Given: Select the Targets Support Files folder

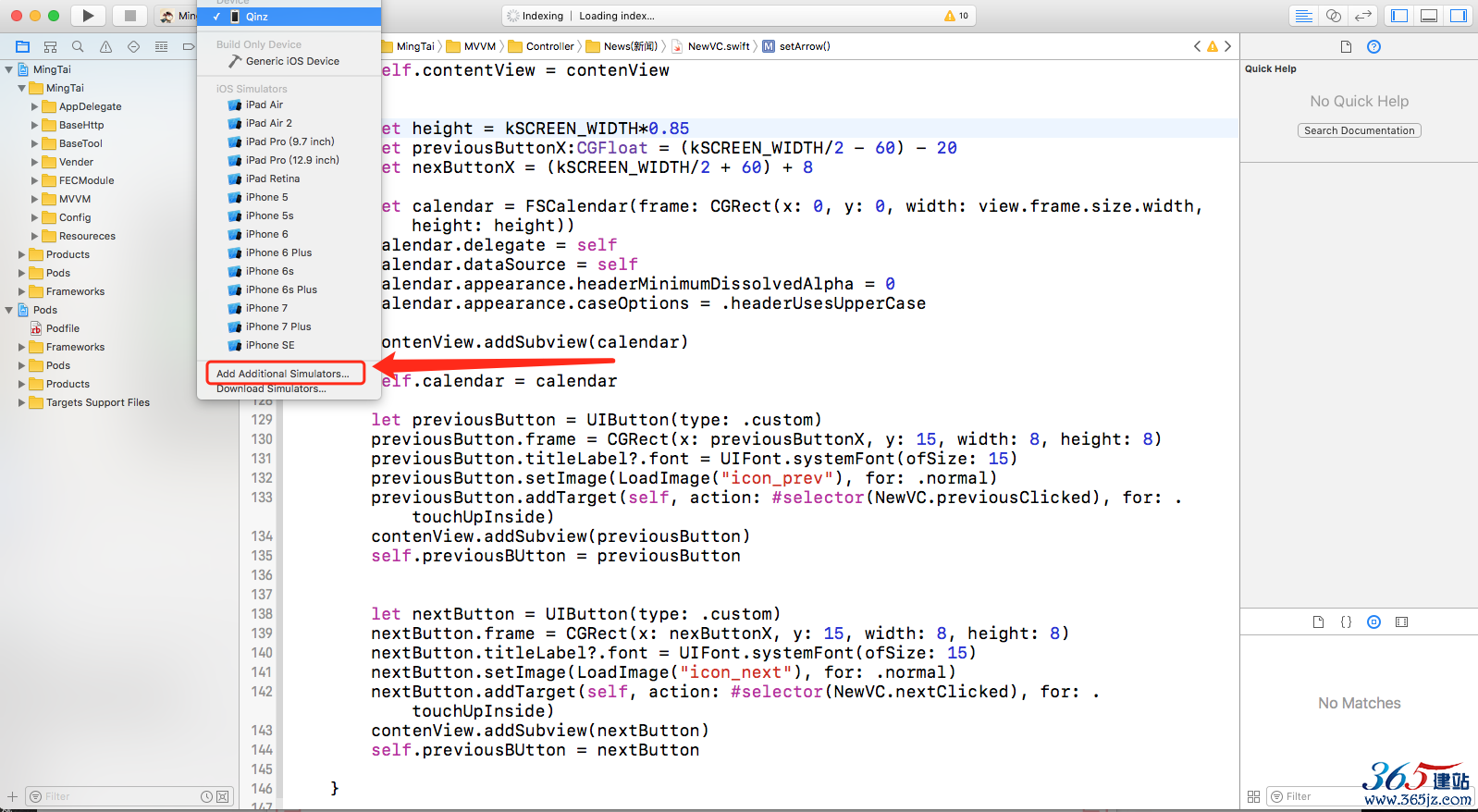Looking at the screenshot, I should click(98, 402).
